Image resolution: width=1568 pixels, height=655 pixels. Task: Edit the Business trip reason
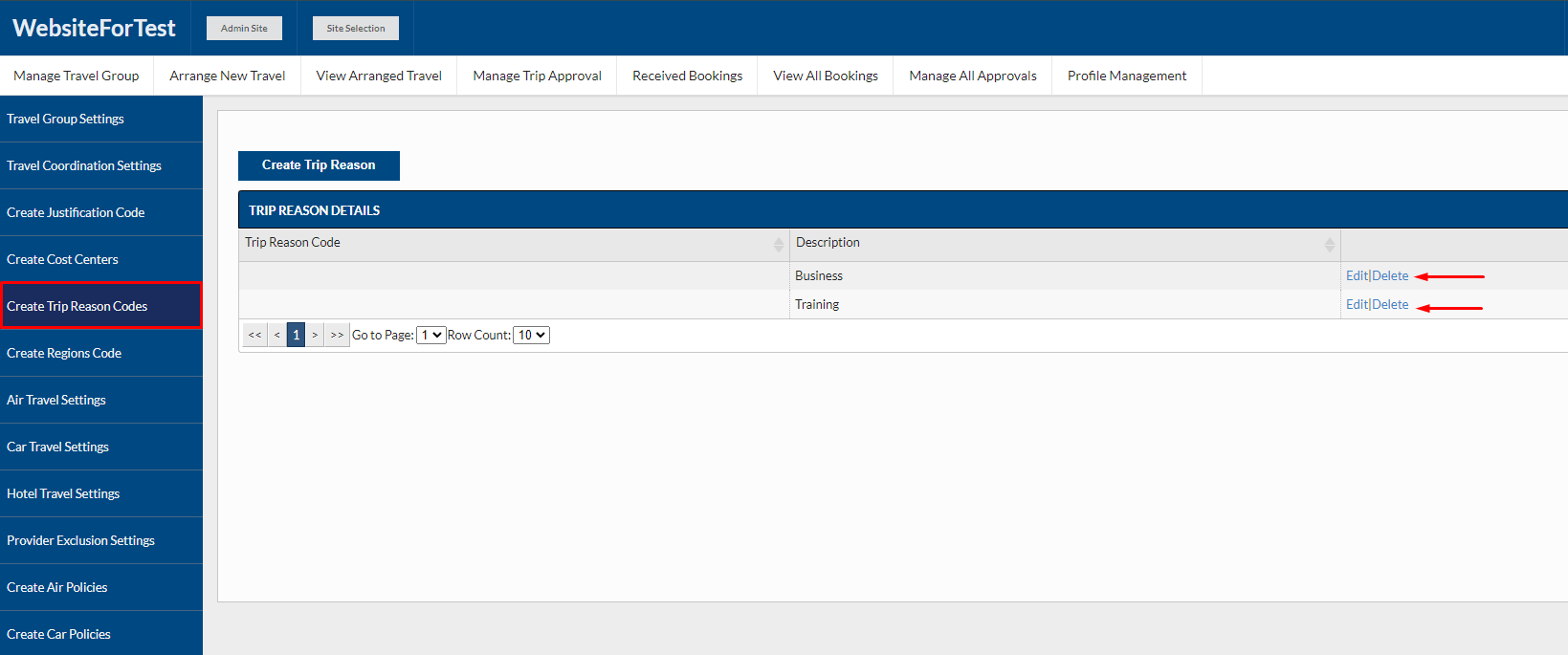1357,275
